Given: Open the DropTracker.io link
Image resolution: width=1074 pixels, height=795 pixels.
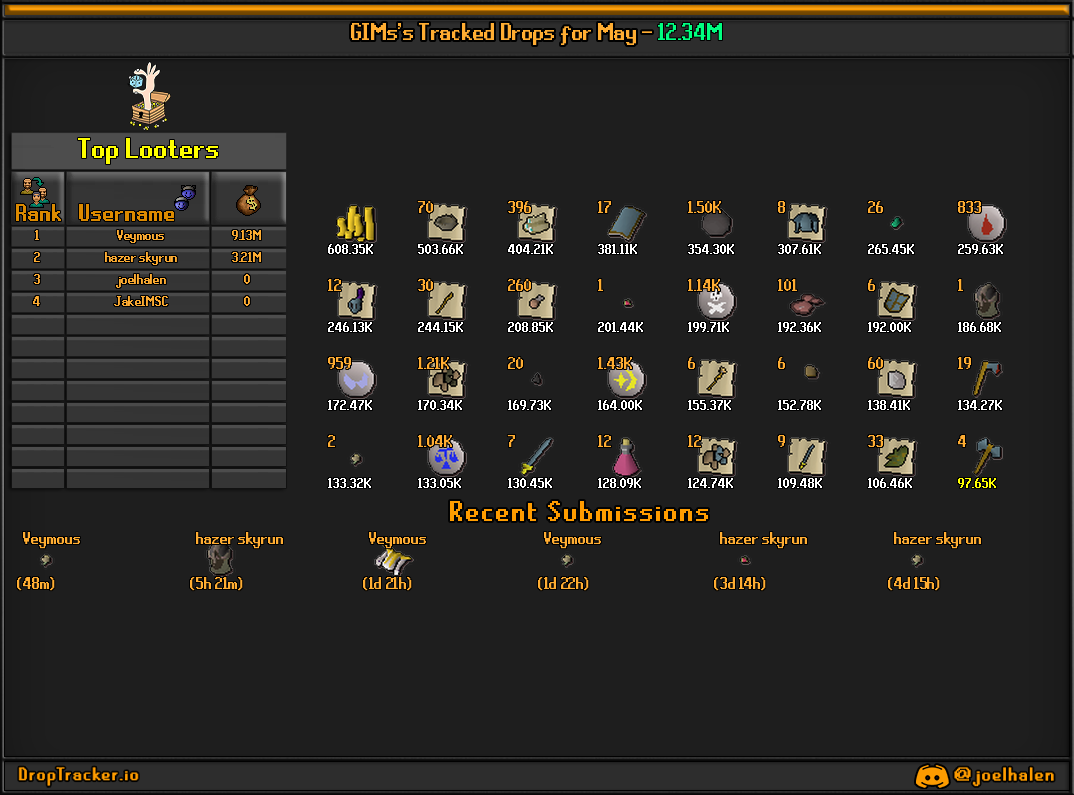Looking at the screenshot, I should pyautogui.click(x=78, y=775).
